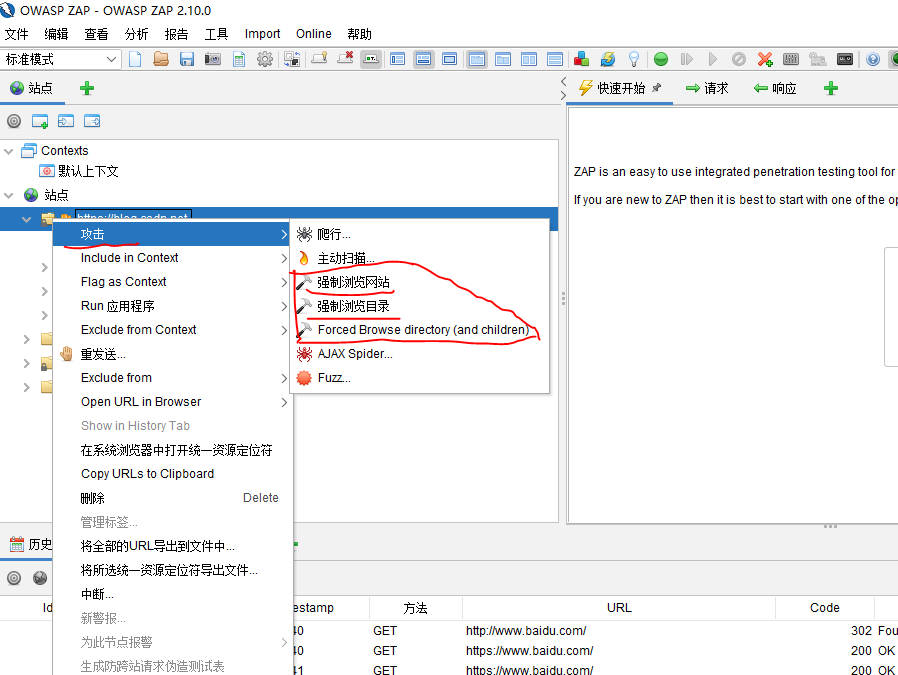This screenshot has height=675, width=898.
Task: Select Forced Browse directory (and children)
Action: [x=419, y=330]
